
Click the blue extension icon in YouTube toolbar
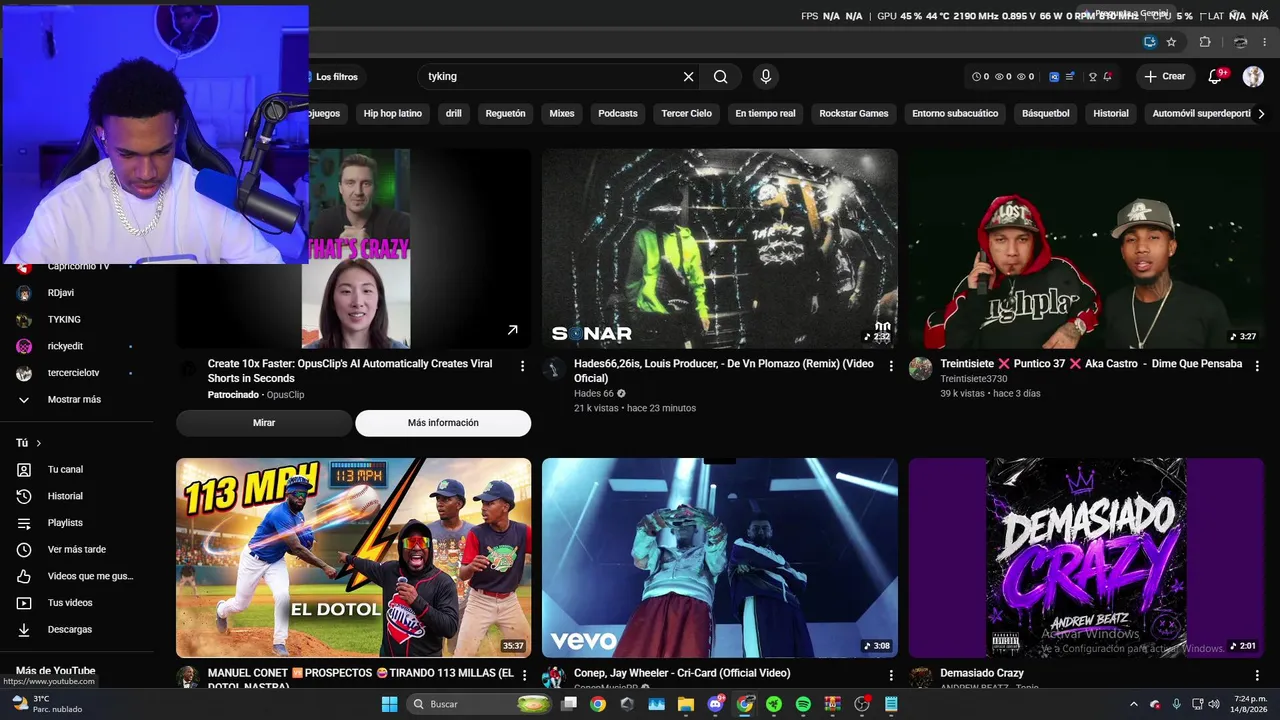[x=1054, y=77]
